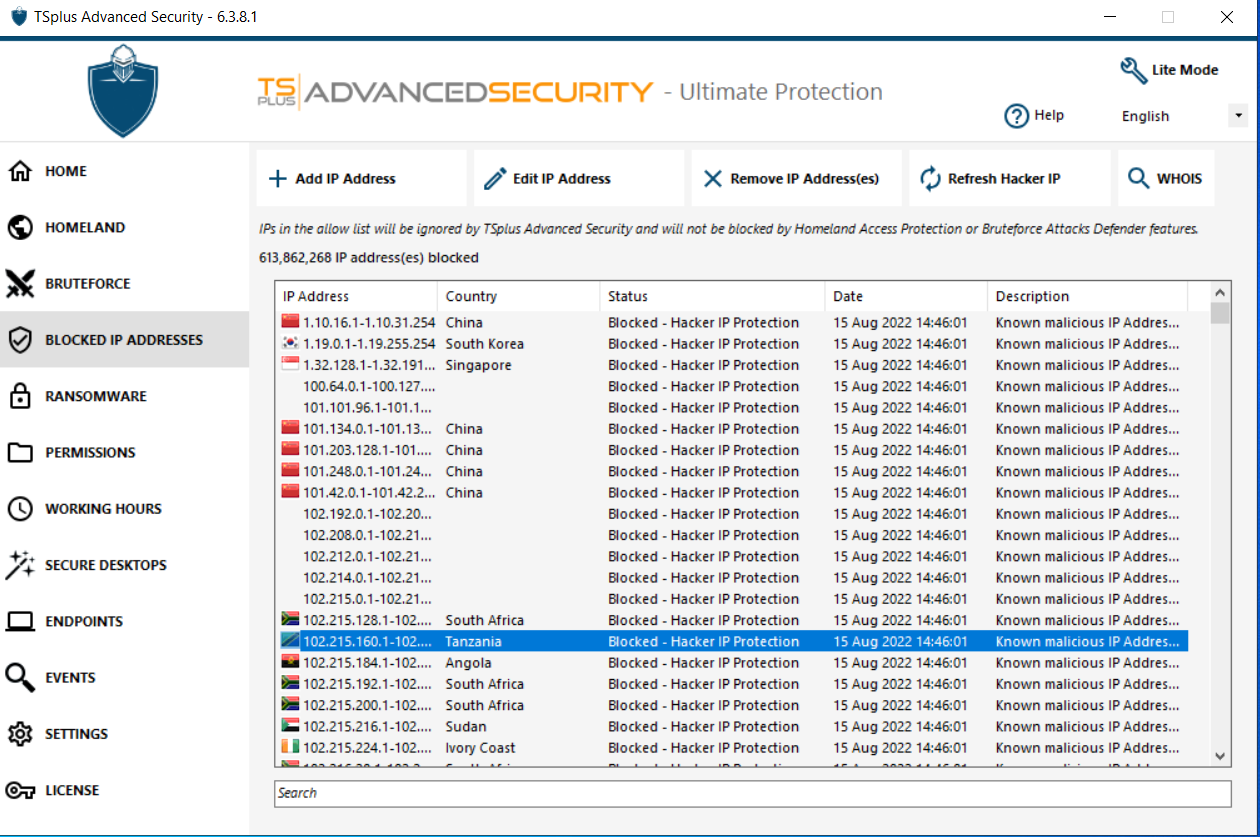Open Events via its magnifier icon
The width and height of the screenshot is (1260, 837).
20,678
